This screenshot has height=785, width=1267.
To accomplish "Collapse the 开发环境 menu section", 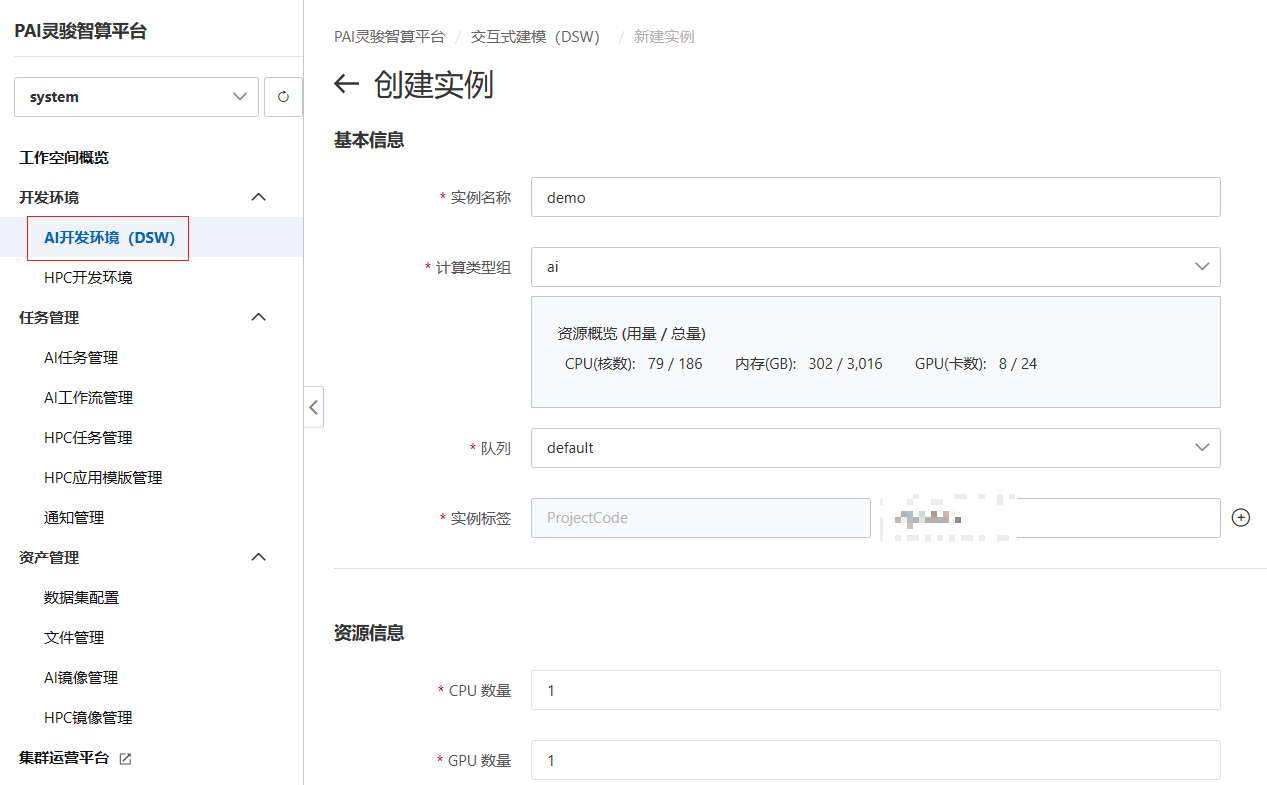I will click(x=258, y=197).
